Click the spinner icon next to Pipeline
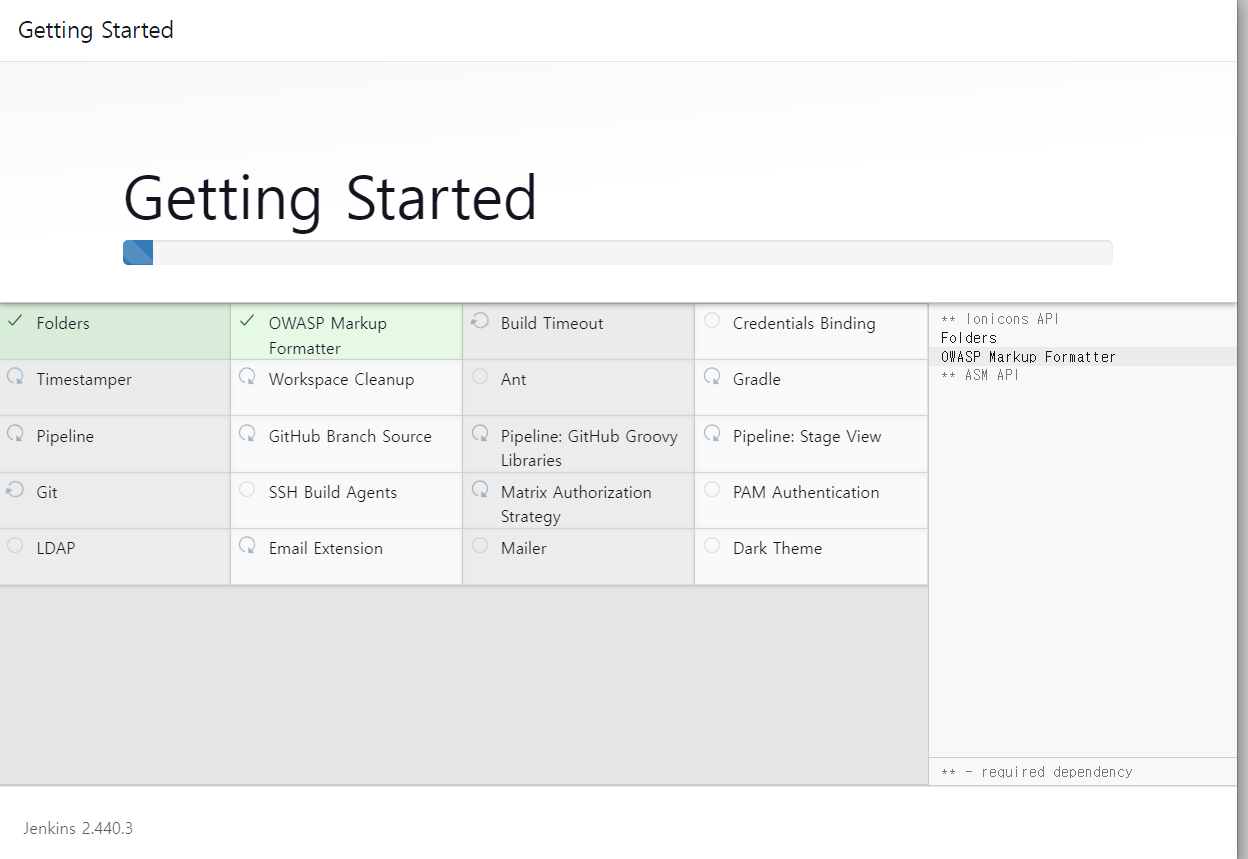The image size is (1248, 859). click(16, 434)
